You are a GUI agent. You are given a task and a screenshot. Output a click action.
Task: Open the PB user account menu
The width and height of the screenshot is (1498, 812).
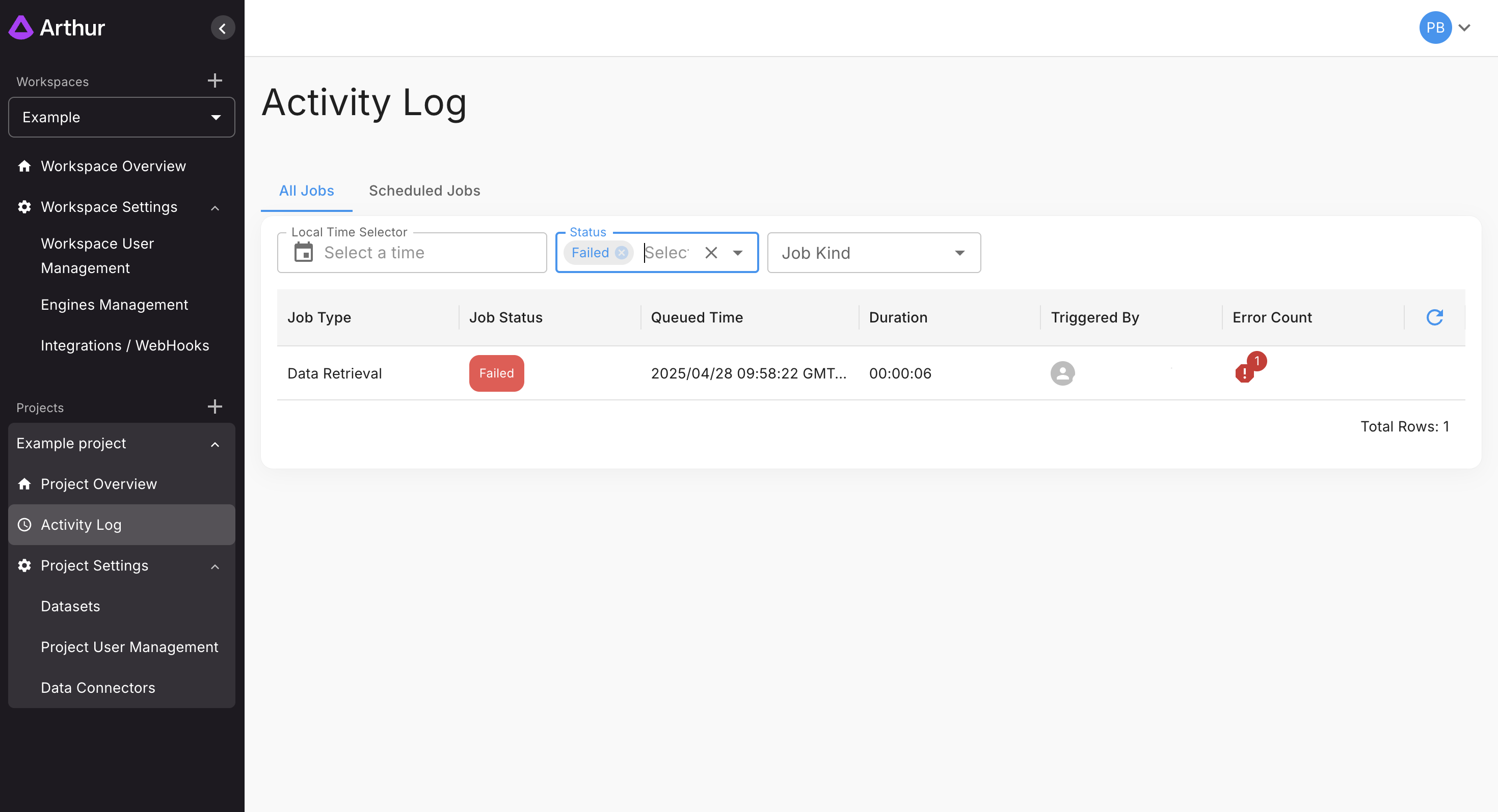pyautogui.click(x=1445, y=28)
